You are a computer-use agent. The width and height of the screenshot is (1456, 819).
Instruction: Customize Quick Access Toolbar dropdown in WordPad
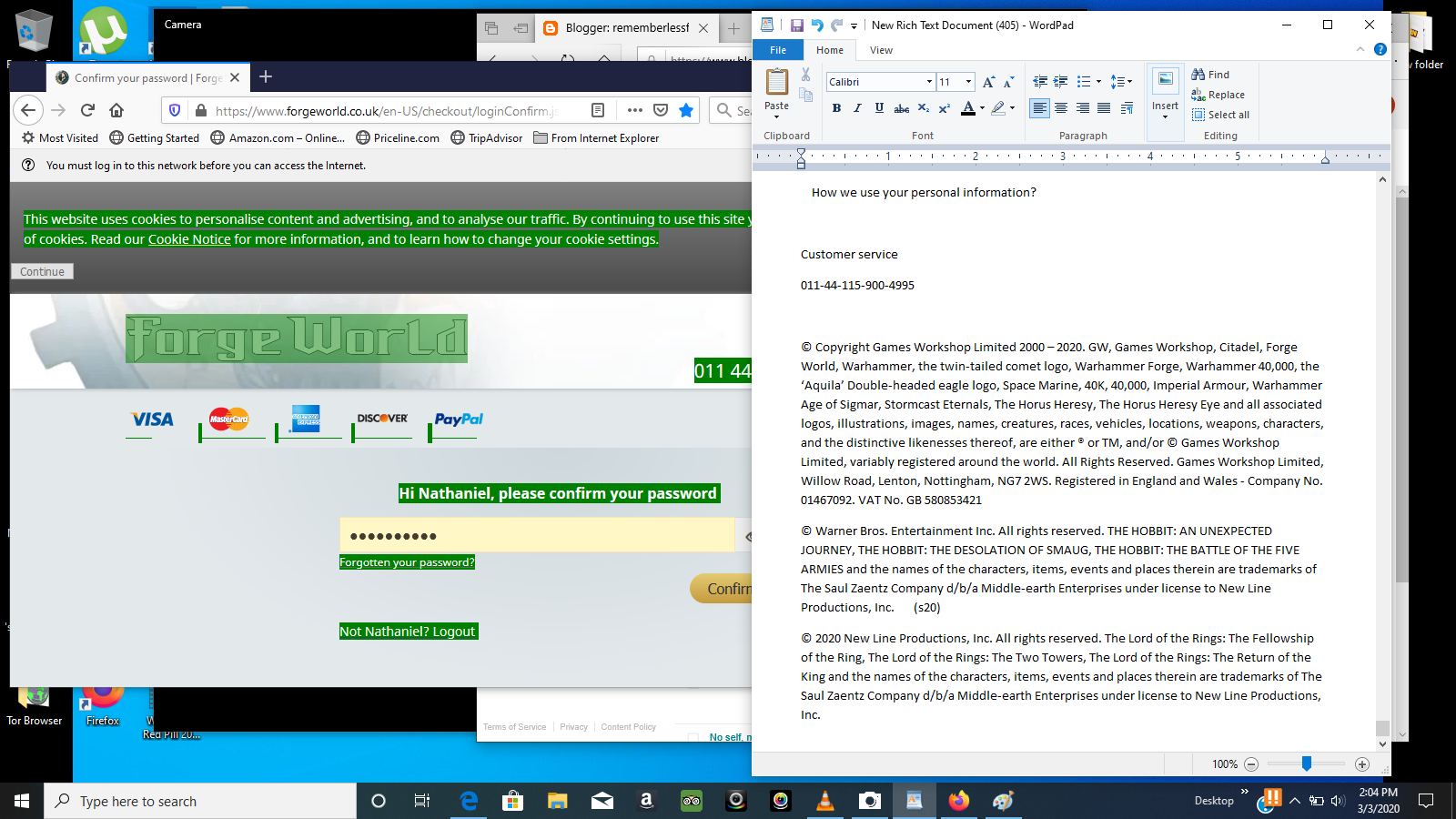[854, 25]
